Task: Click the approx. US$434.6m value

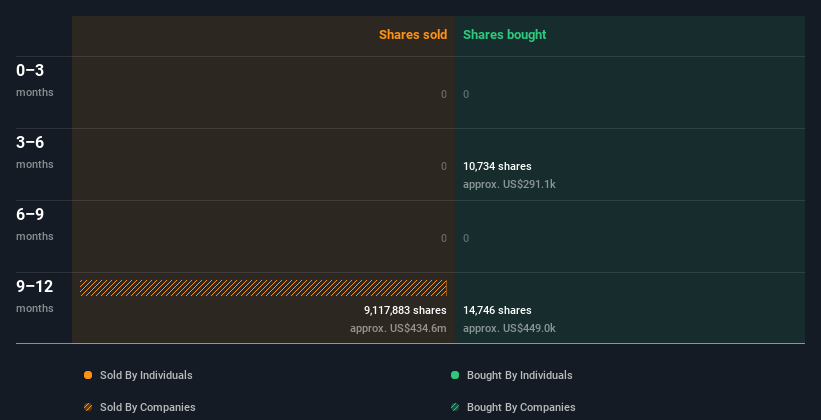Action: tap(398, 328)
